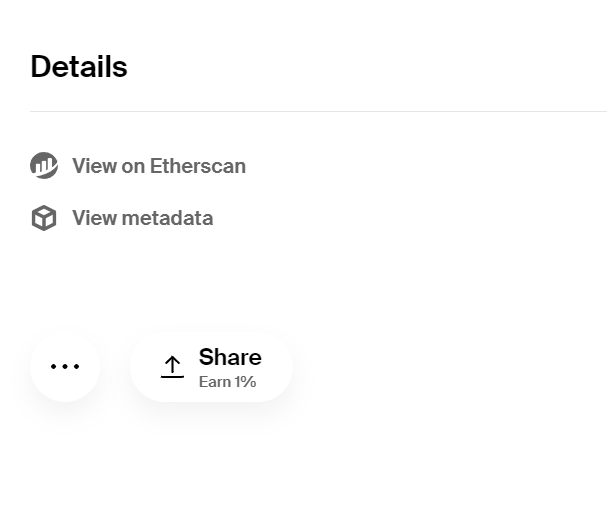Select the gray circular icon beside Etherscan

tap(44, 166)
